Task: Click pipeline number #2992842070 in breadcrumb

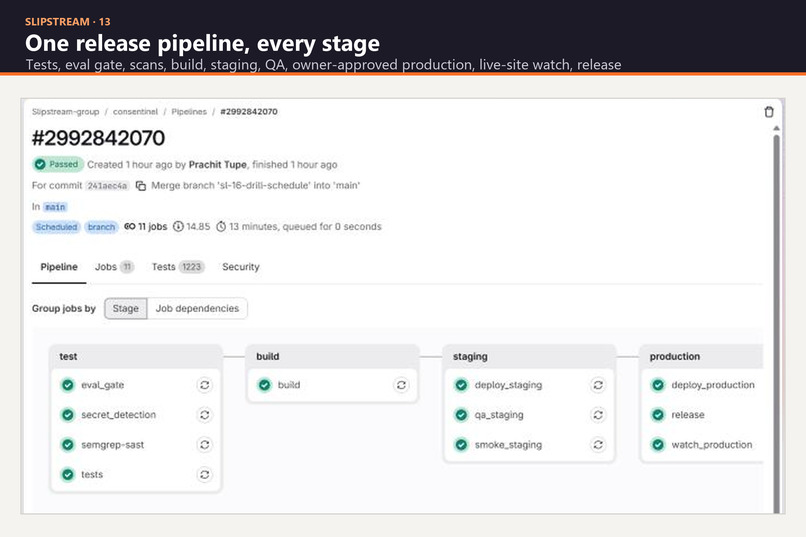Action: point(249,112)
